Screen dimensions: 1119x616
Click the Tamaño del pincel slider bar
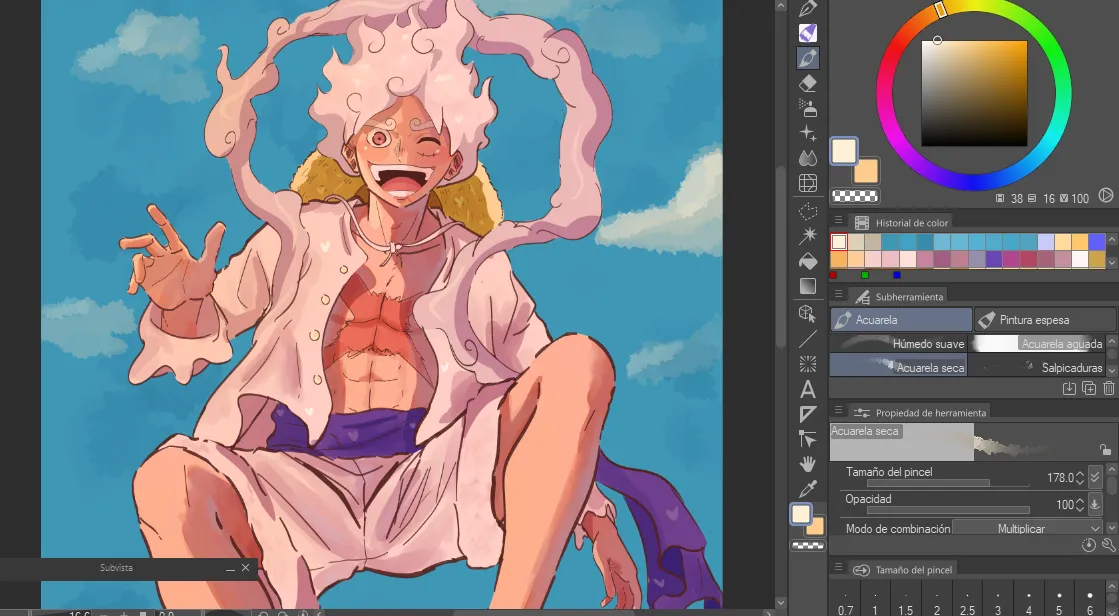click(x=948, y=483)
